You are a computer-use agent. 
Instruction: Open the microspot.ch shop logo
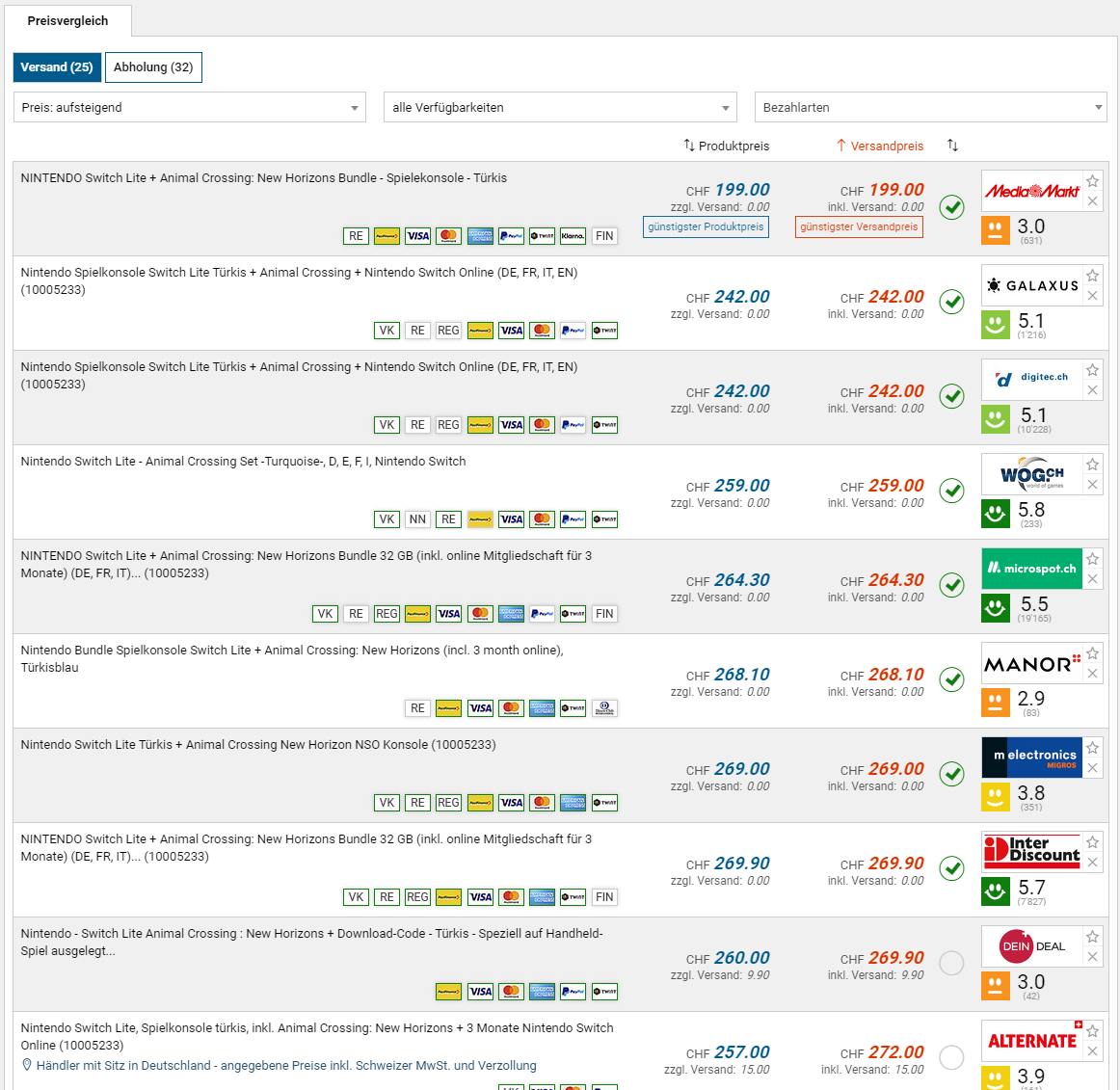pos(1031,569)
